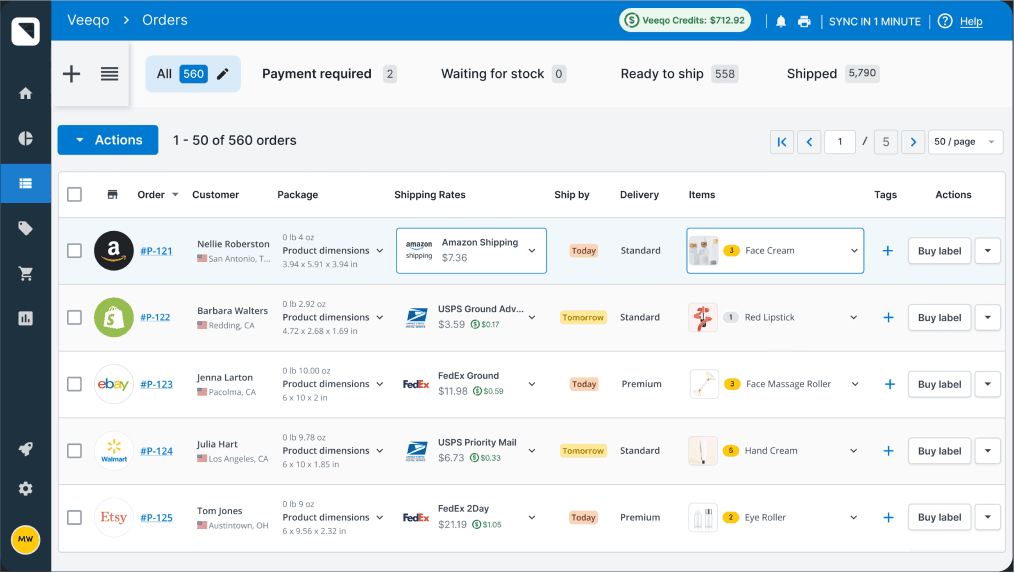The height and width of the screenshot is (573, 1014).
Task: Select the checkbox for order #P-121
Action: click(x=74, y=251)
